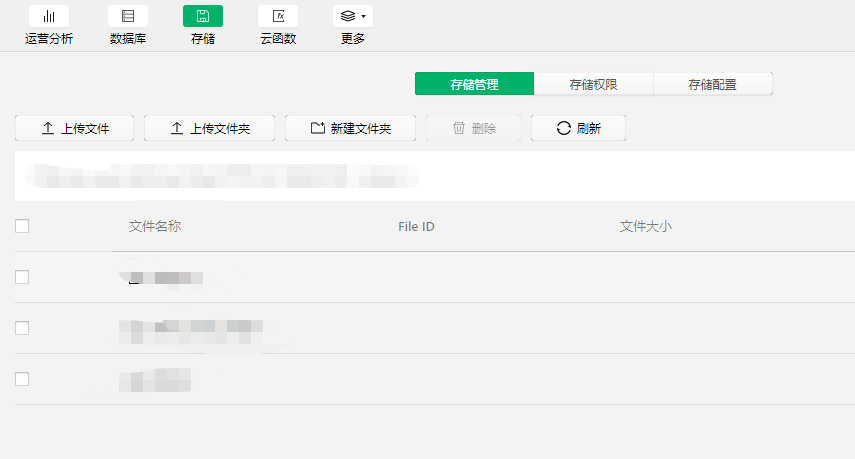The height and width of the screenshot is (459, 855).
Task: Open the 运营分析 analytics chart icon
Action: (x=49, y=16)
